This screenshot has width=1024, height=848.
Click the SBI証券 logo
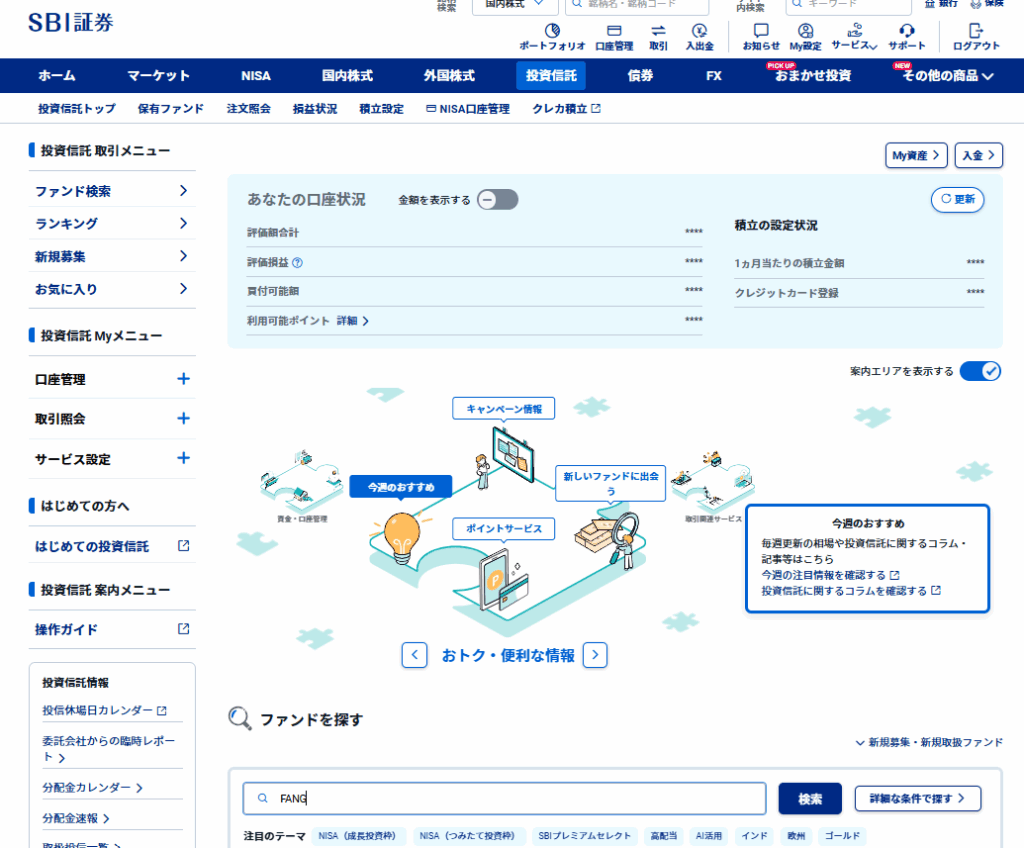pyautogui.click(x=71, y=23)
